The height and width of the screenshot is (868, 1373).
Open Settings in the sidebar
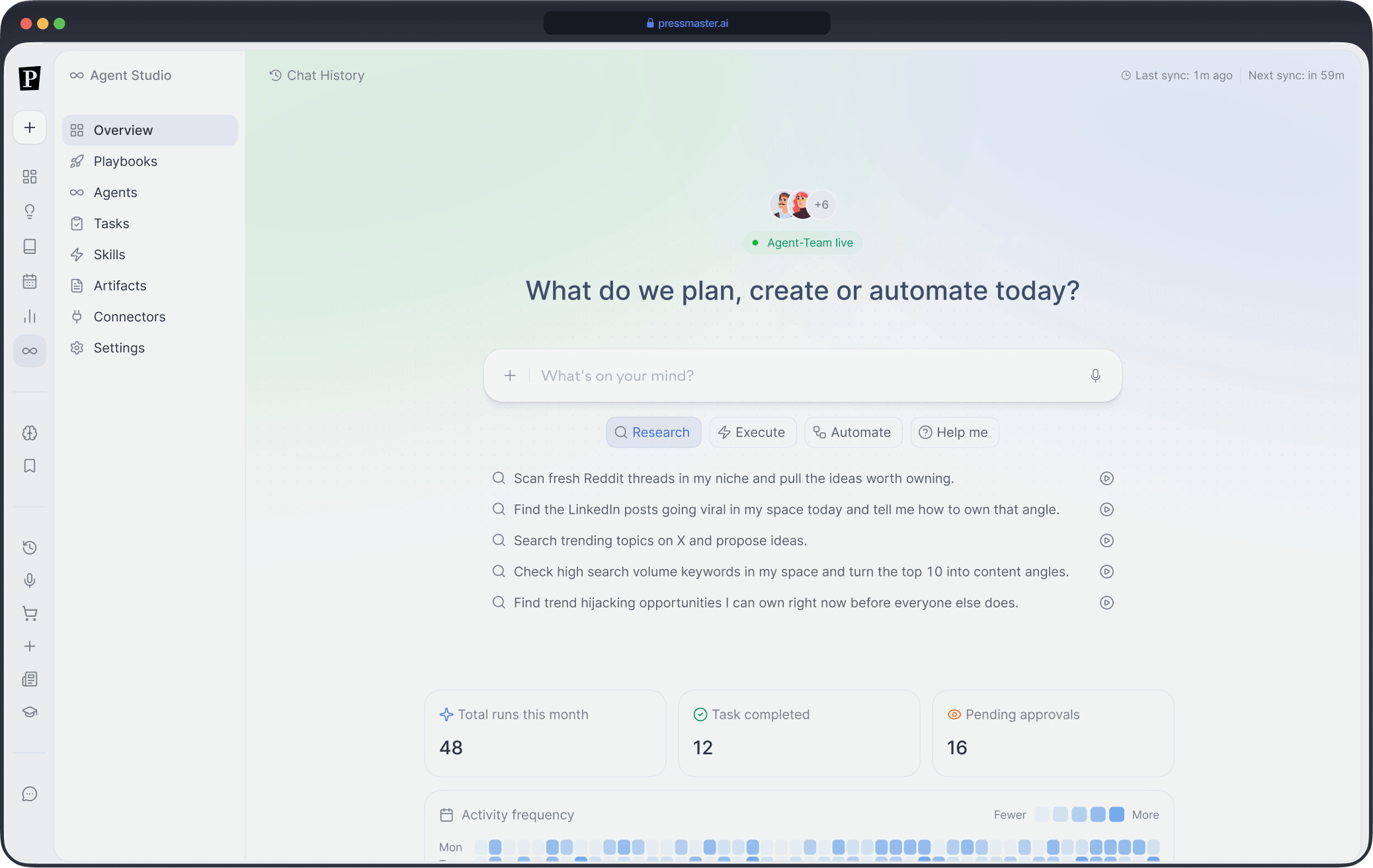pos(150,348)
